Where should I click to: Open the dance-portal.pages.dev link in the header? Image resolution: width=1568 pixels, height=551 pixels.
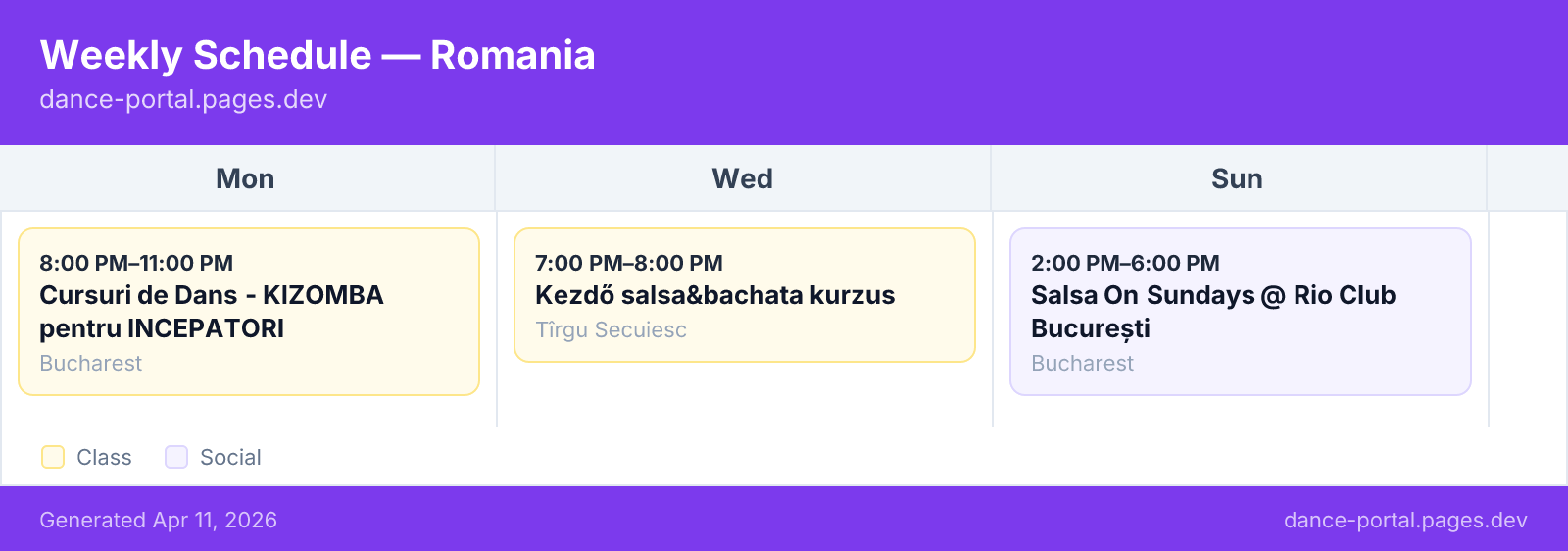click(183, 100)
